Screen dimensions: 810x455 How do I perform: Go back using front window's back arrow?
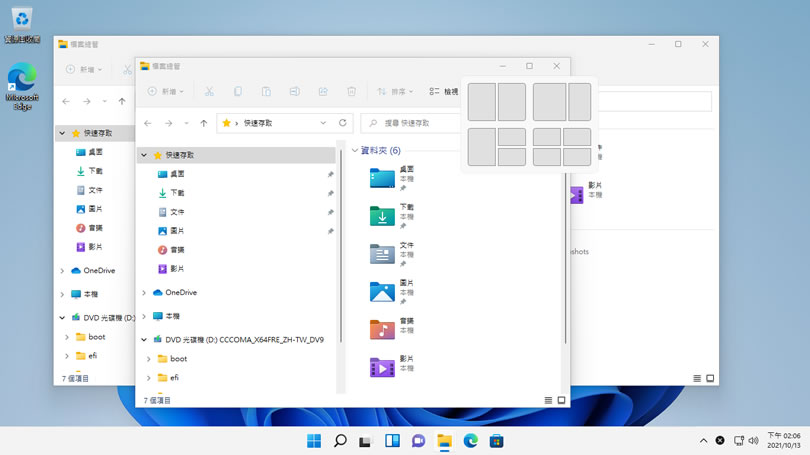[148, 123]
